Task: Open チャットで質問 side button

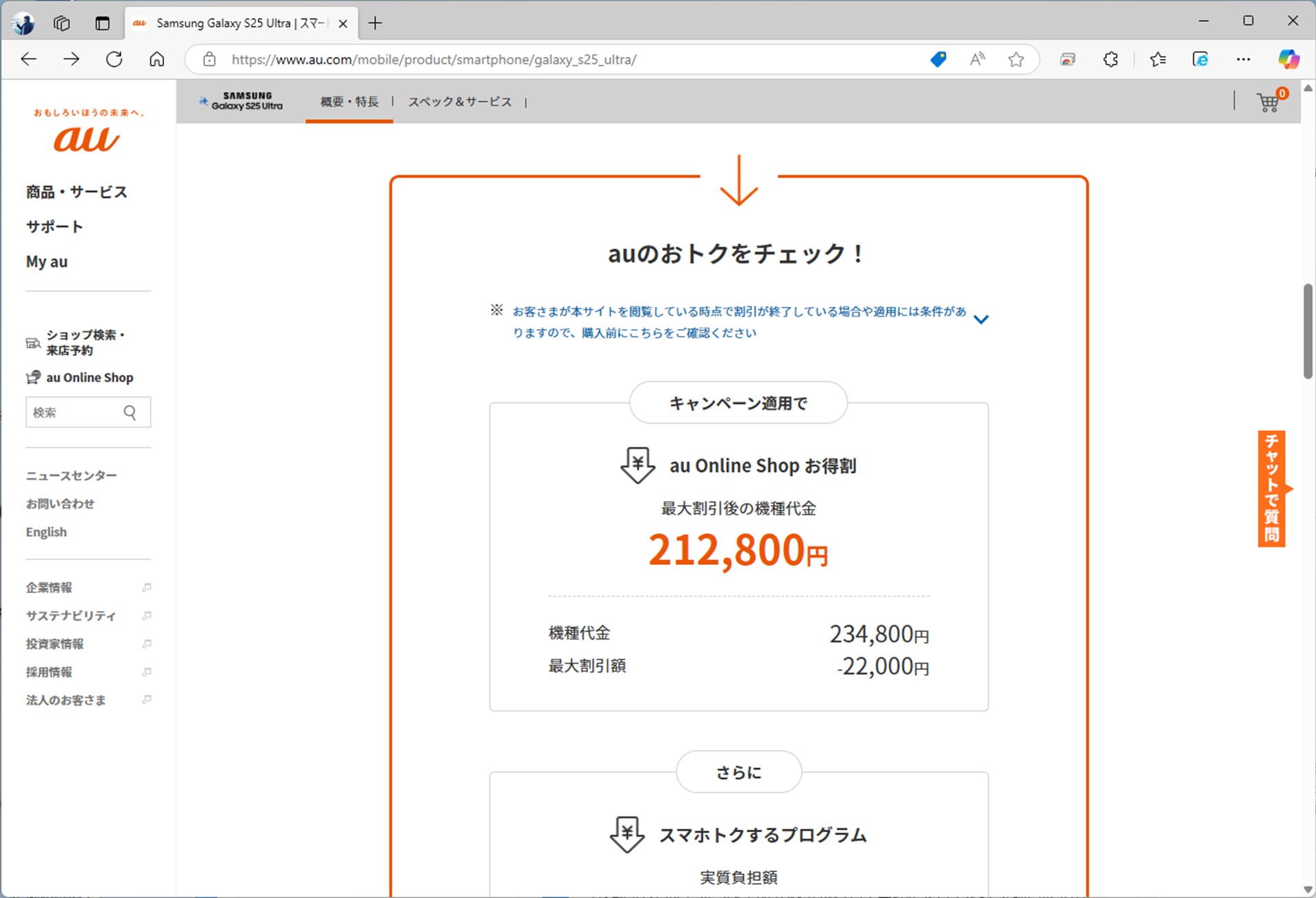Action: point(1272,489)
